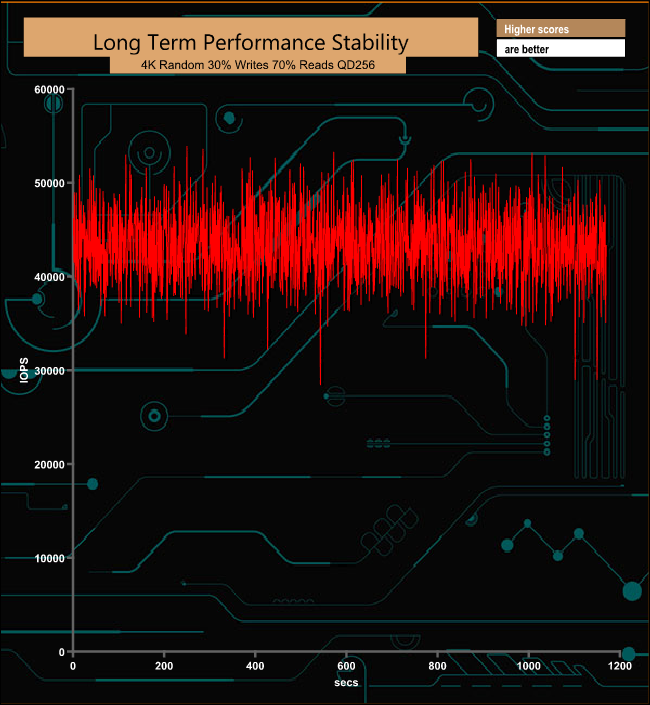This screenshot has width=650, height=705.
Task: Click the secs axis title
Action: (346, 683)
